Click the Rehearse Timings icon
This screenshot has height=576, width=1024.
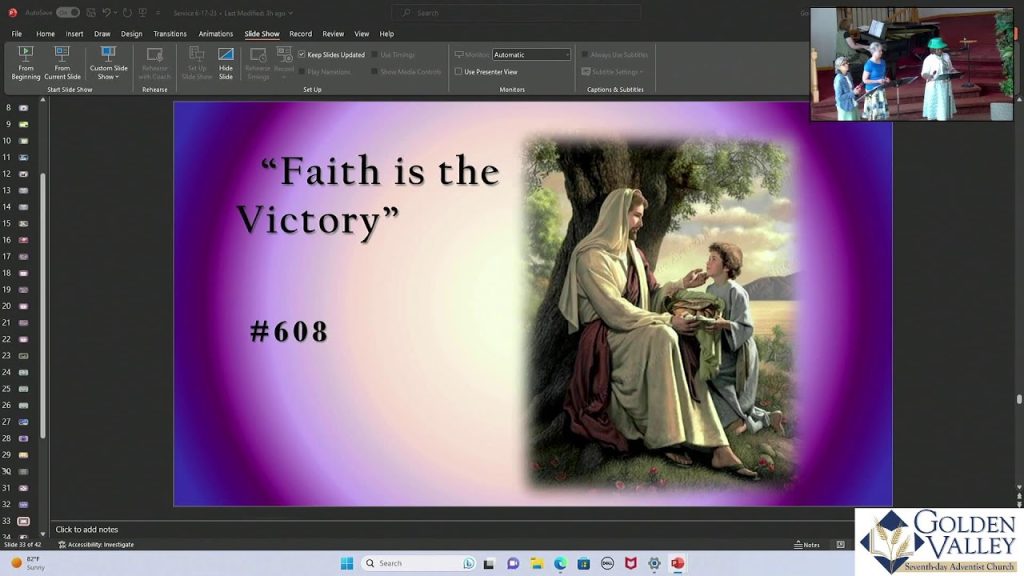[x=258, y=63]
